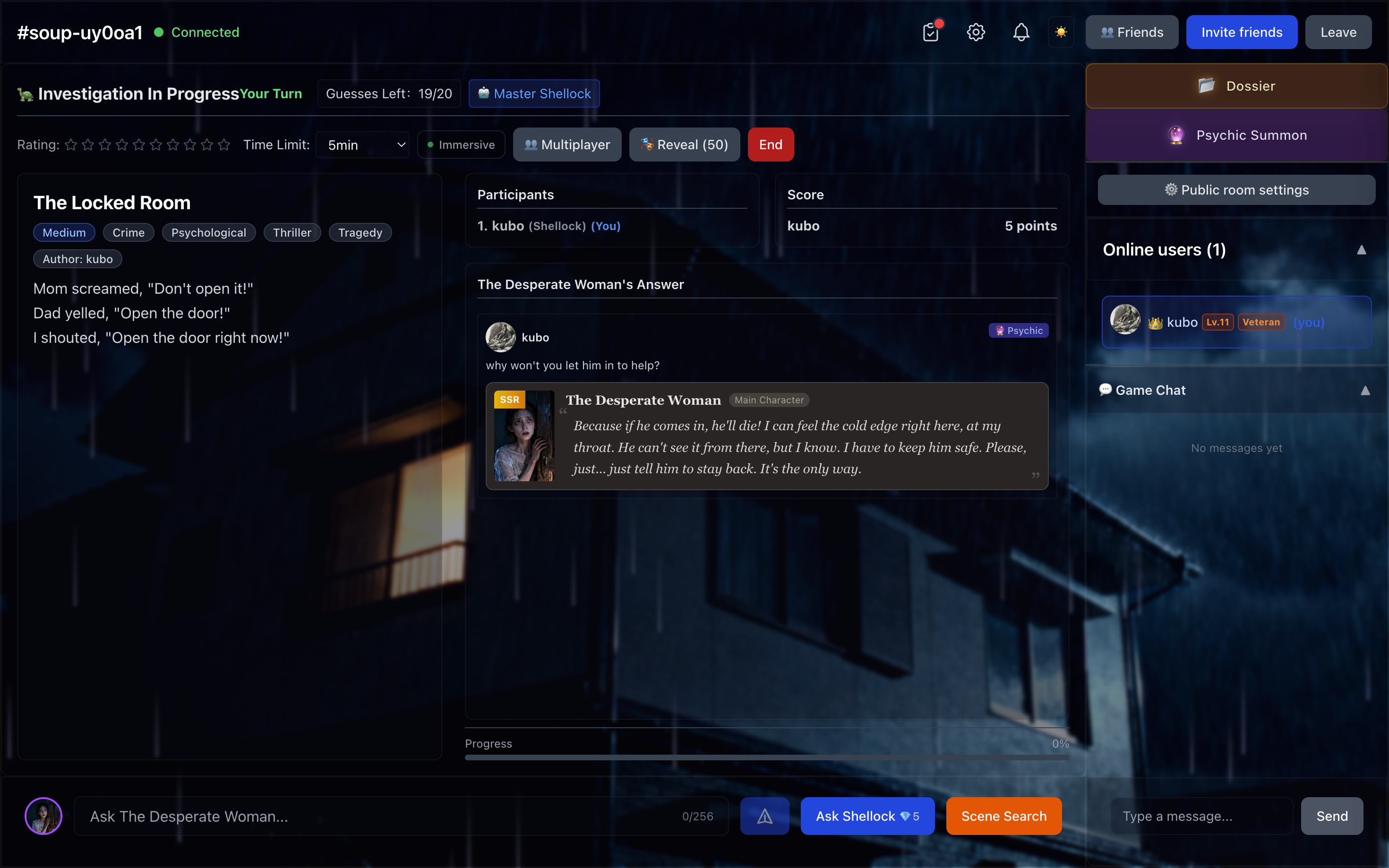
Task: Click kubo's avatar in the Online users list
Action: tap(1125, 320)
